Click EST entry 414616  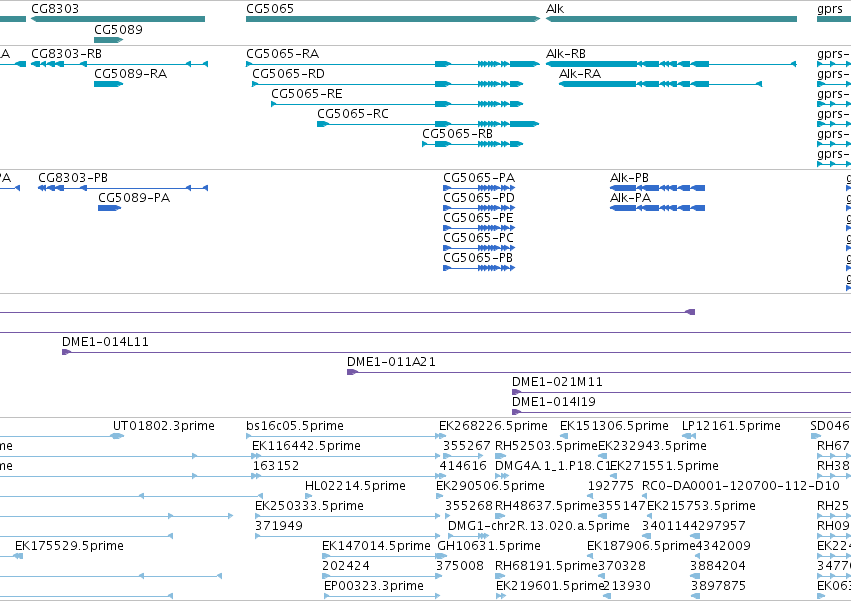(463, 466)
